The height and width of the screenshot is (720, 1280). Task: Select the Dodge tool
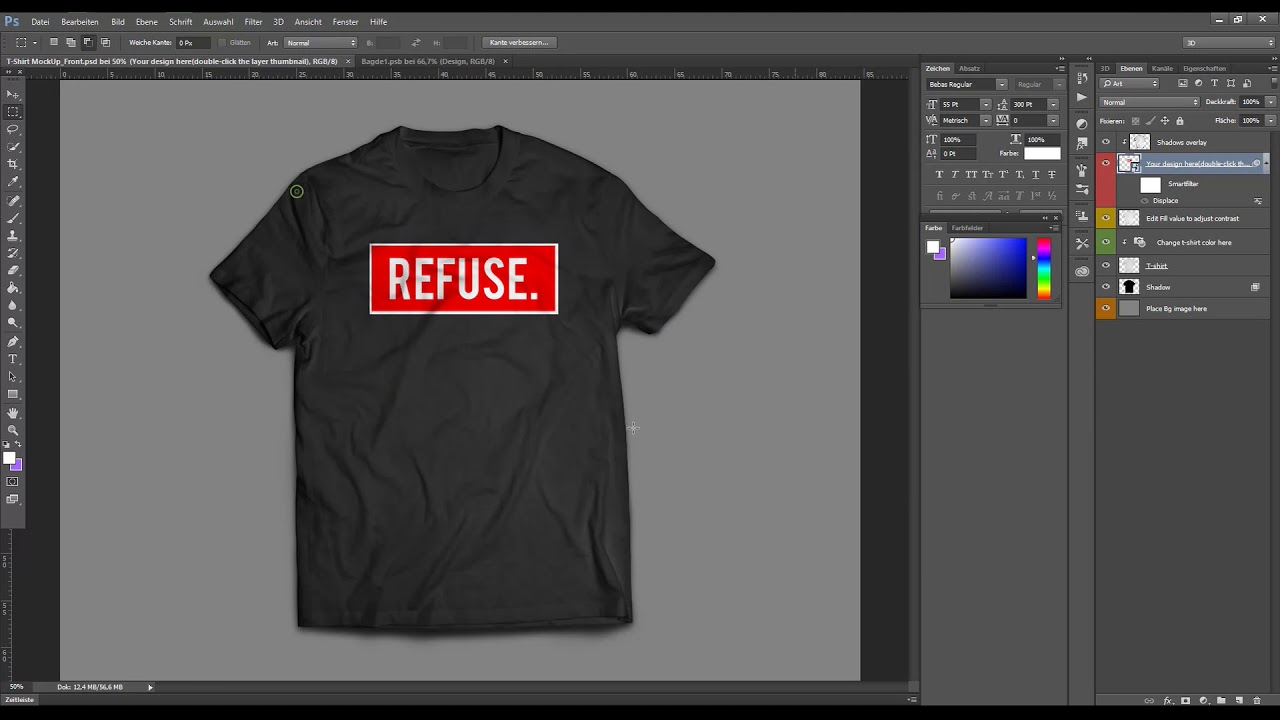(x=13, y=323)
